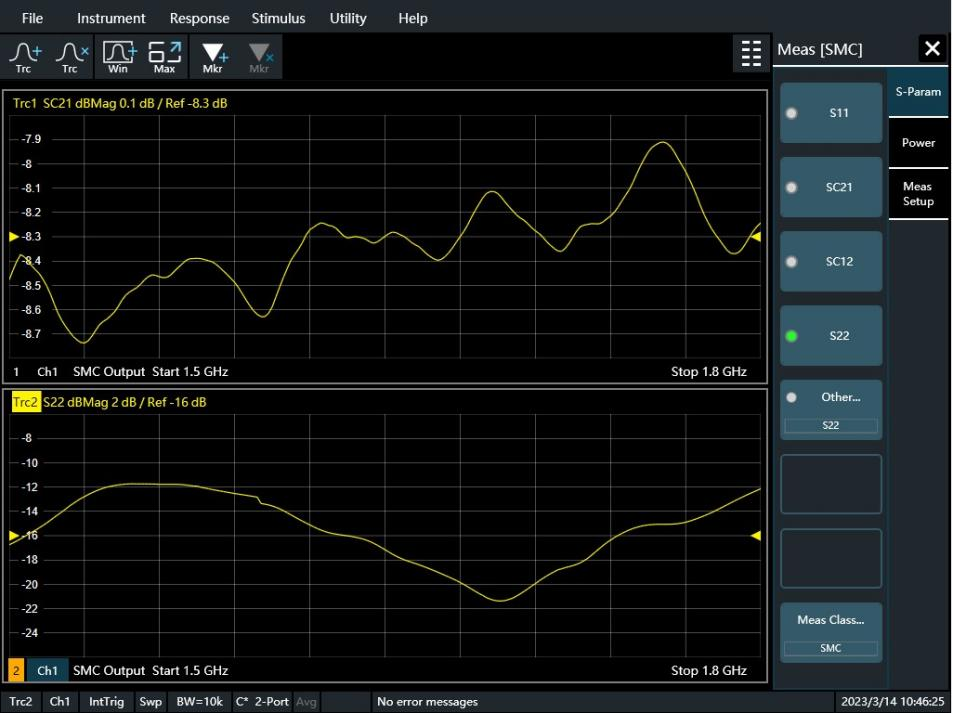Select the highlighted Trc2 trace label
The image size is (953, 713).
point(26,402)
